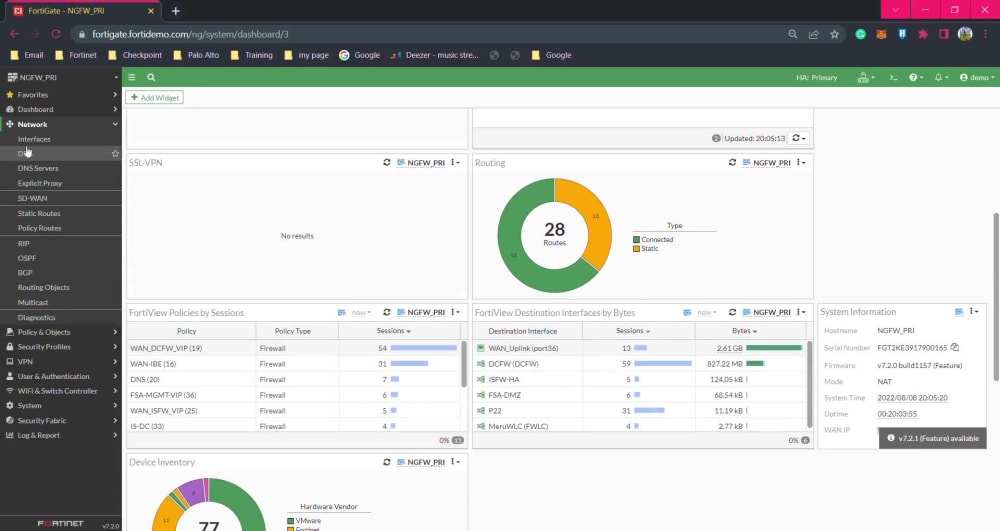This screenshot has width=1000, height=531.
Task: Click the Static legend color swatch
Action: click(x=636, y=249)
